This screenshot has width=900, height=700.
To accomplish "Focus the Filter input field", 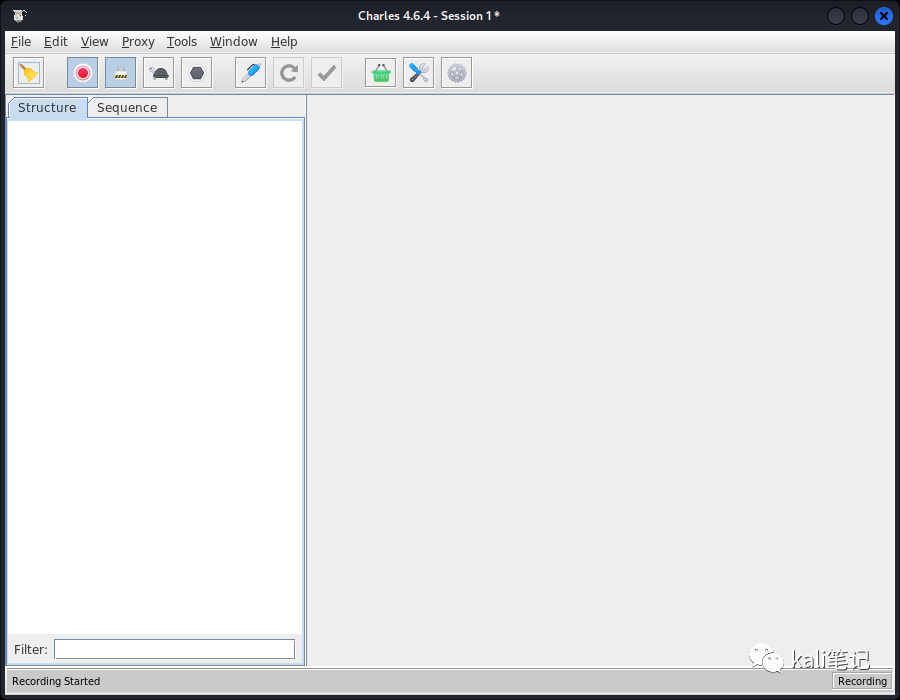I will click(174, 650).
